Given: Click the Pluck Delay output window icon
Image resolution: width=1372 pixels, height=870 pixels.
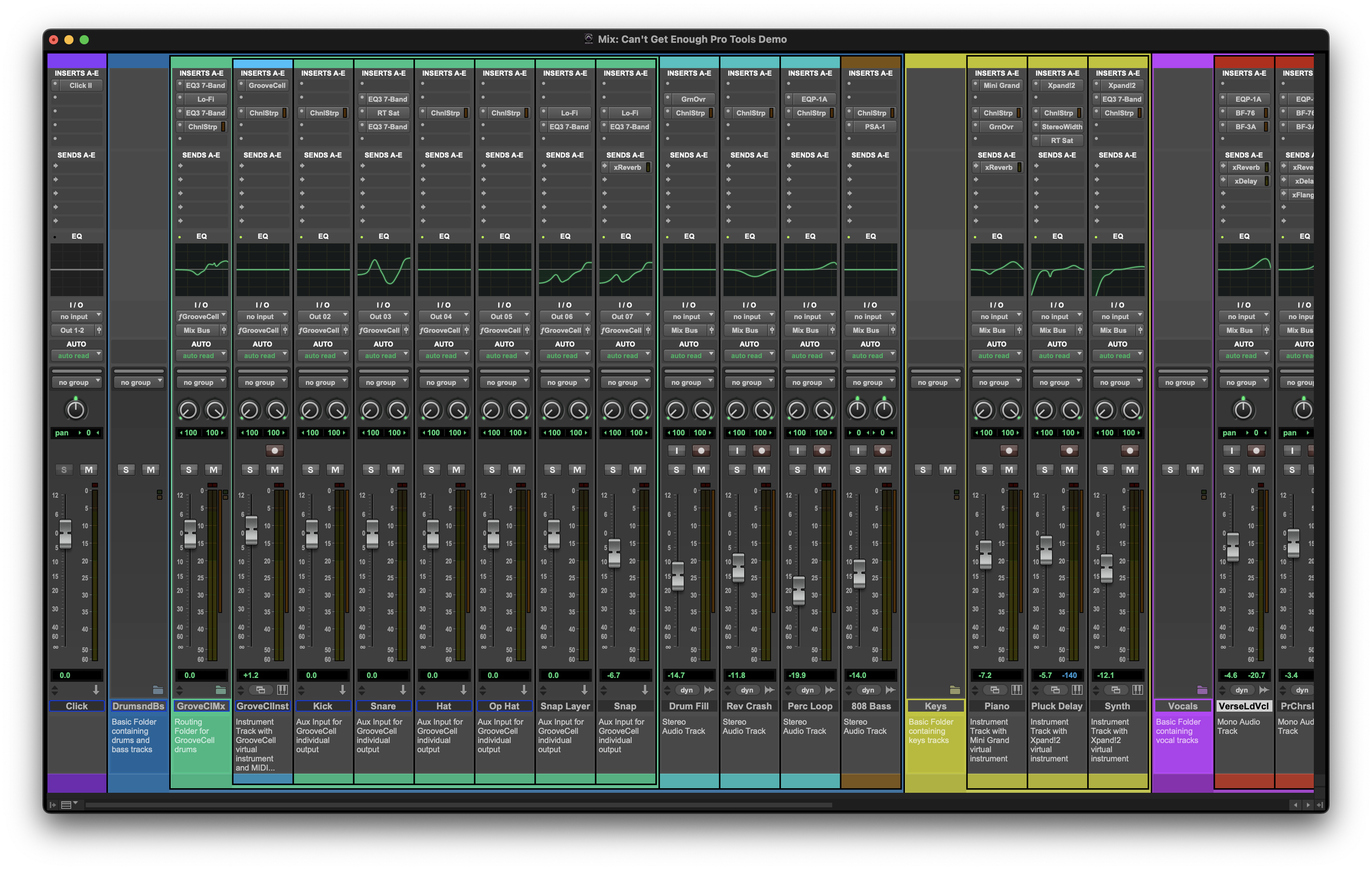Looking at the screenshot, I should [1055, 690].
